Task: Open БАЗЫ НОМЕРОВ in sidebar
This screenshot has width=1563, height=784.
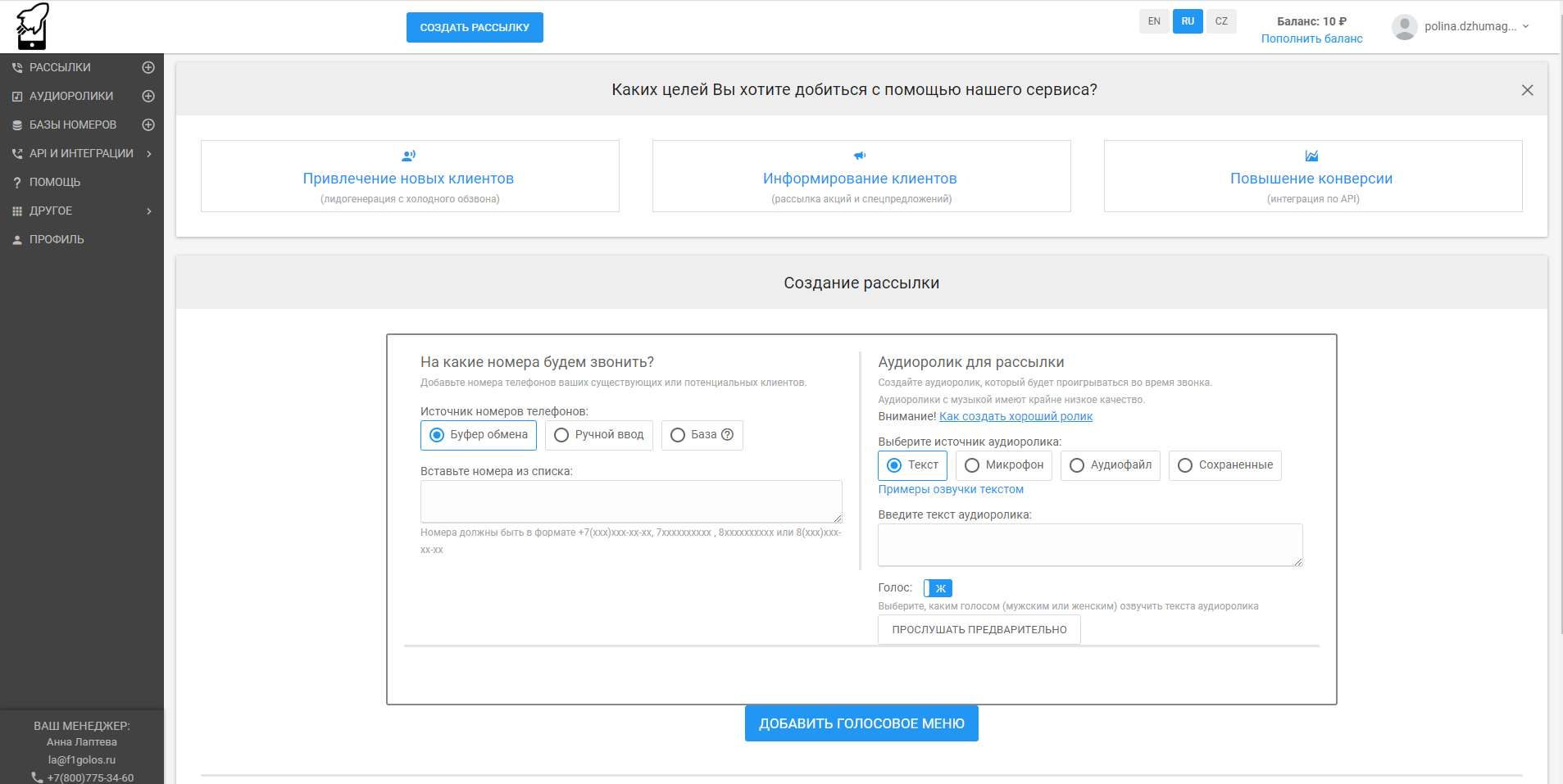Action: pos(73,125)
